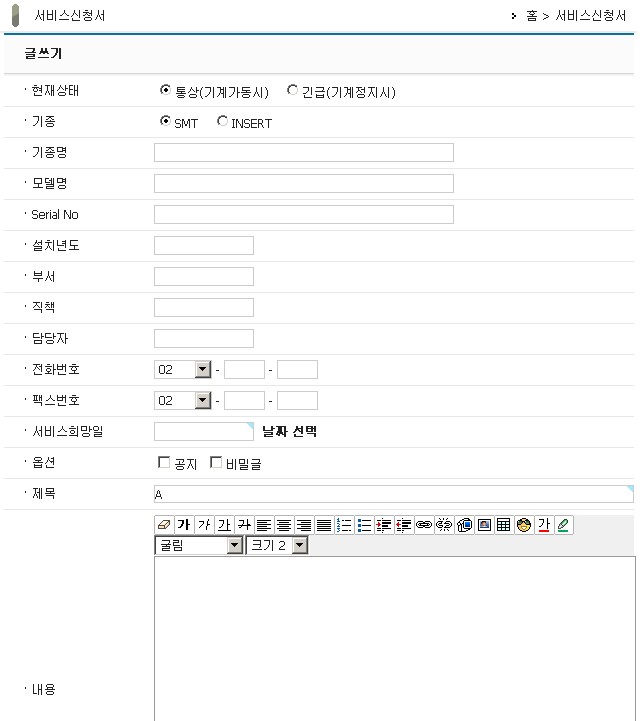Screen dimensions: 642x721
Task: Remove link with broken chain icon
Action: point(444,525)
